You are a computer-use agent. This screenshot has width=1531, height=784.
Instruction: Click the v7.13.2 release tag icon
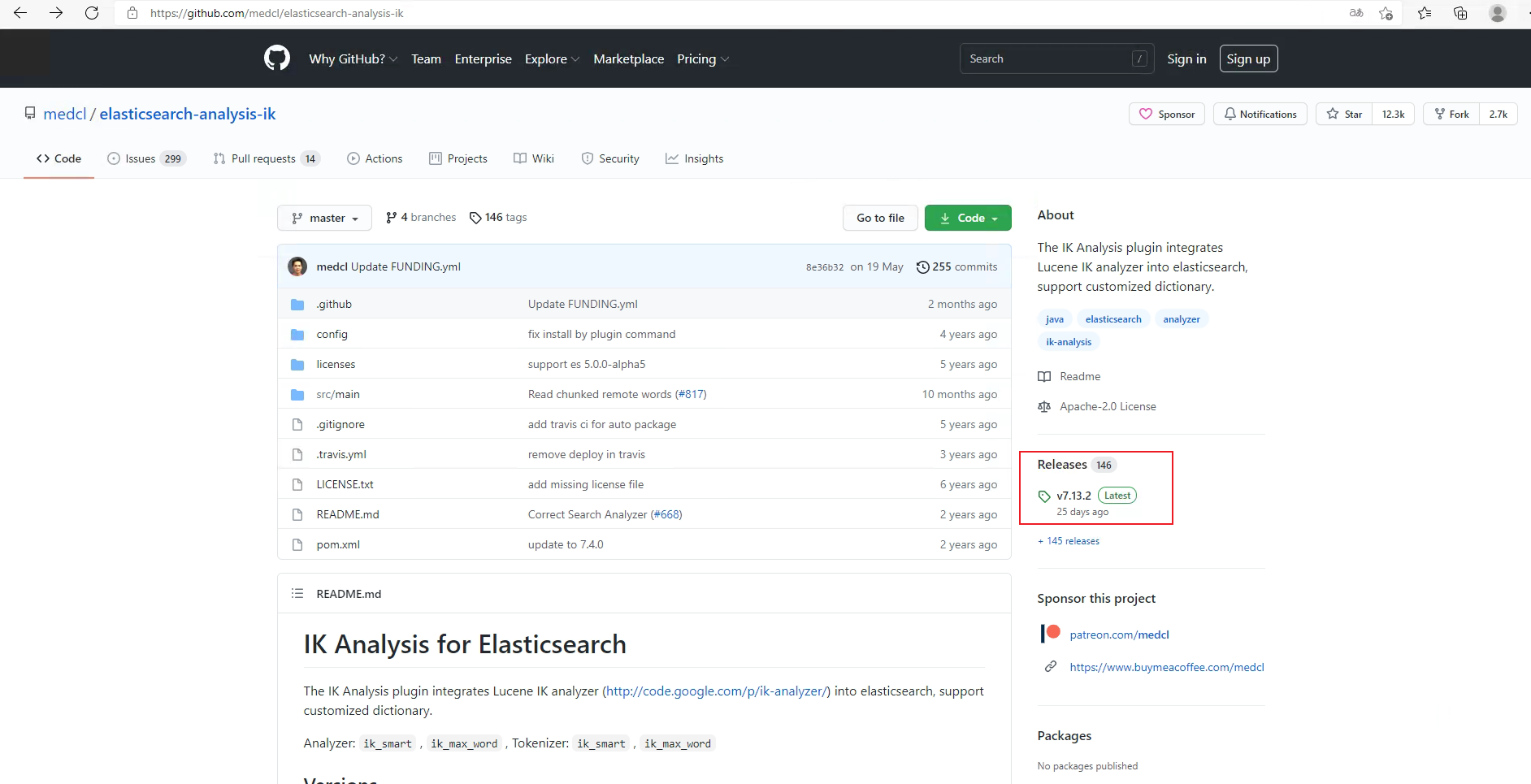pos(1044,496)
